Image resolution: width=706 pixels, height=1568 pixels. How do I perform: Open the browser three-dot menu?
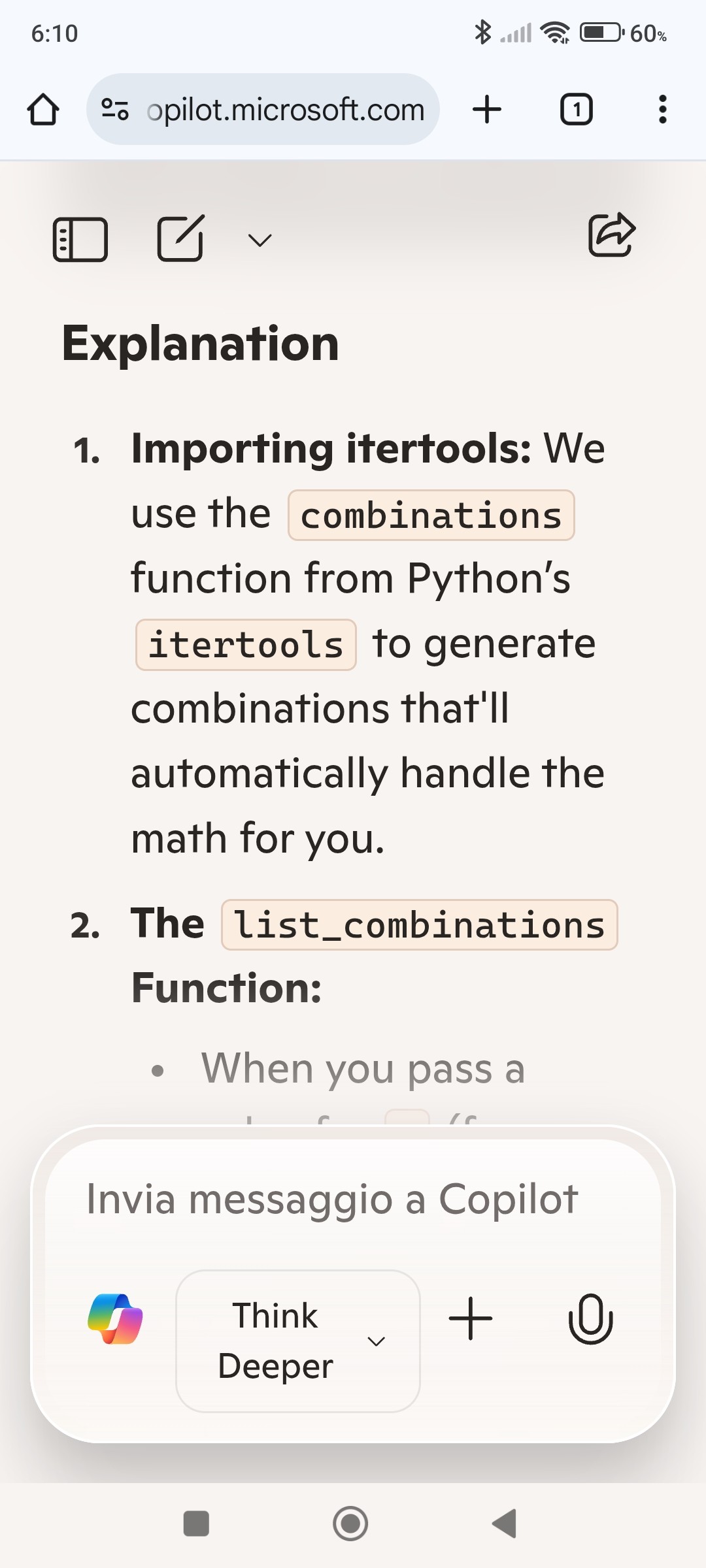(663, 109)
